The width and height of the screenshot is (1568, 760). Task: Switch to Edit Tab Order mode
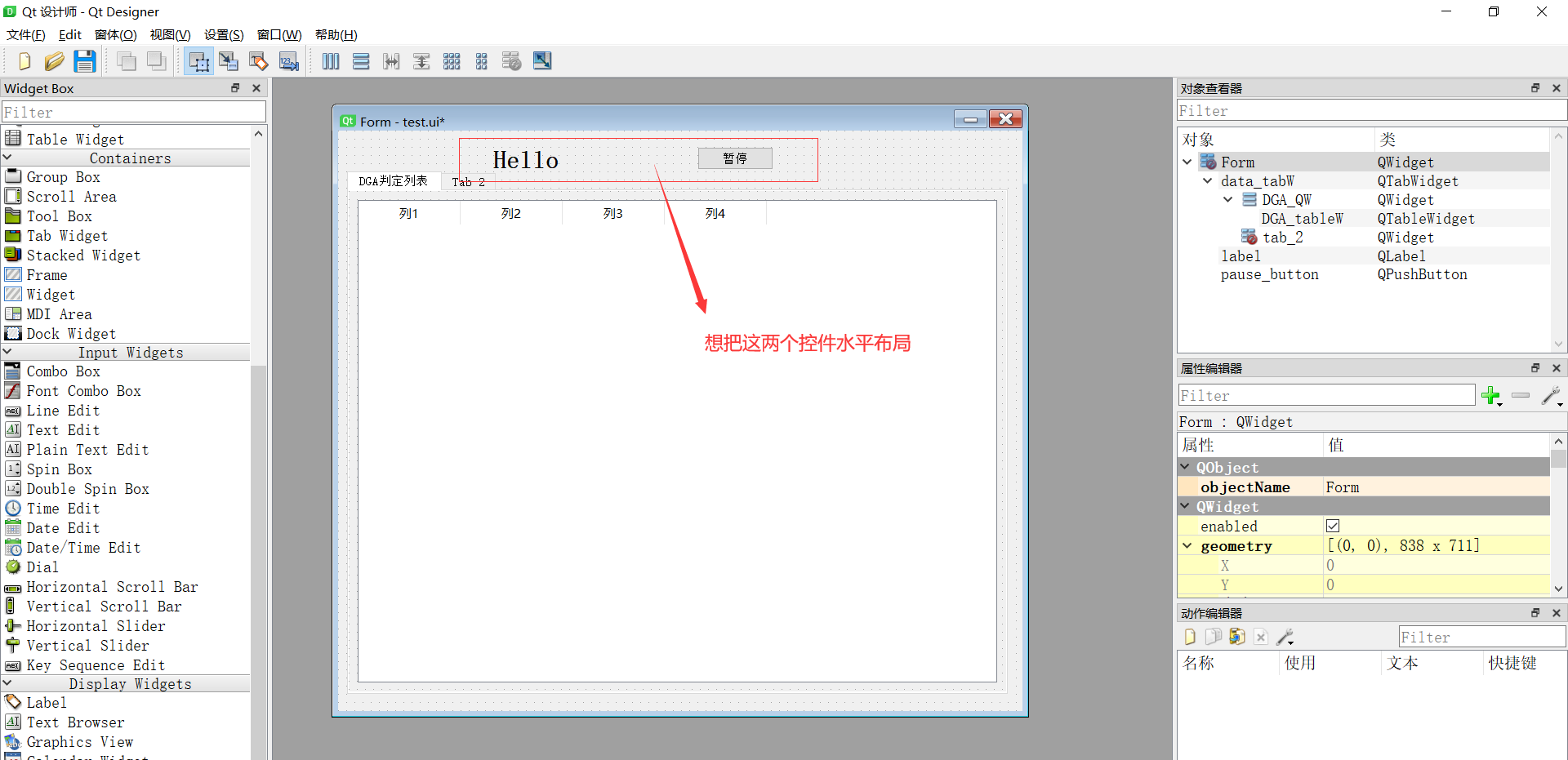288,60
